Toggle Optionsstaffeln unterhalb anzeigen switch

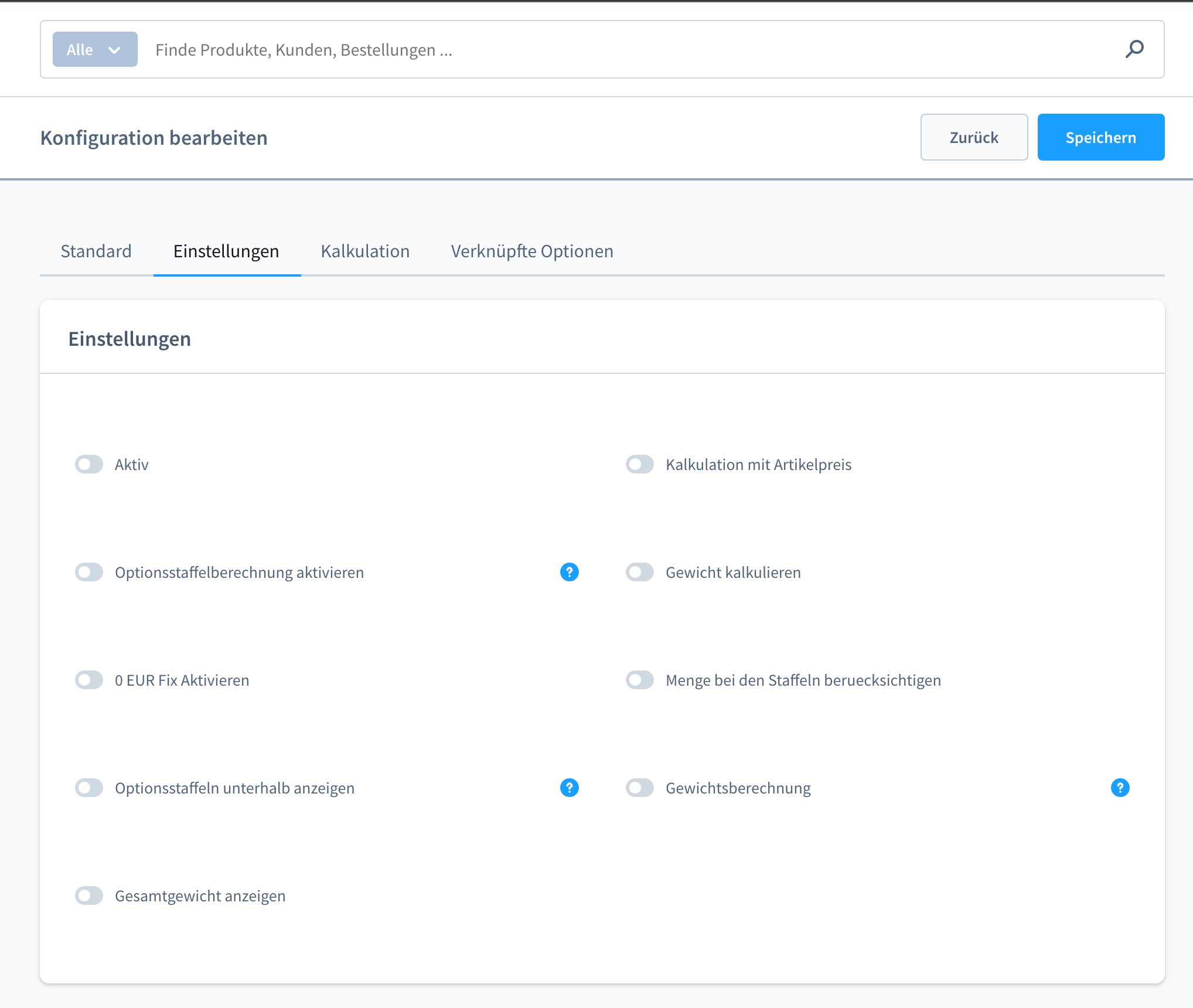[x=89, y=788]
